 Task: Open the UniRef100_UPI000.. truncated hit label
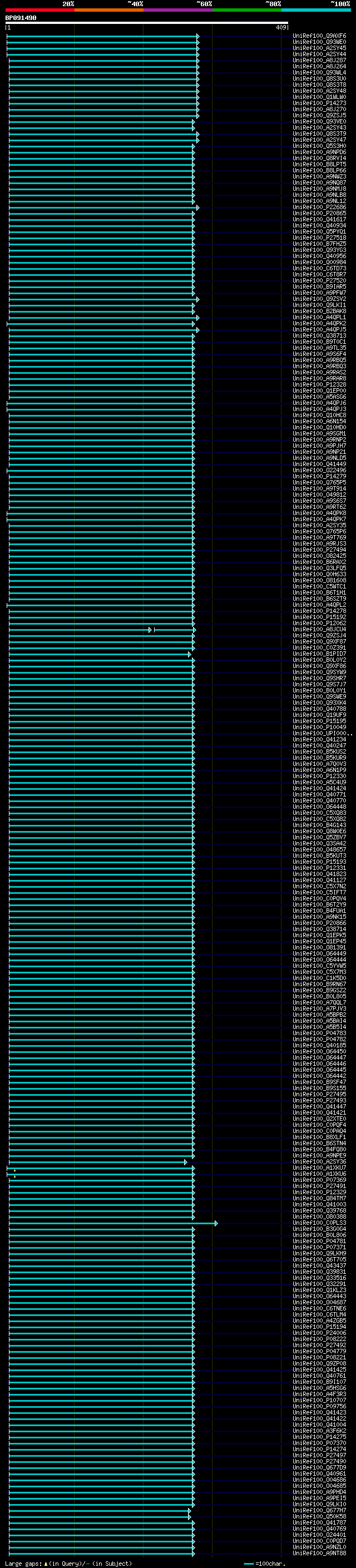[322, 734]
